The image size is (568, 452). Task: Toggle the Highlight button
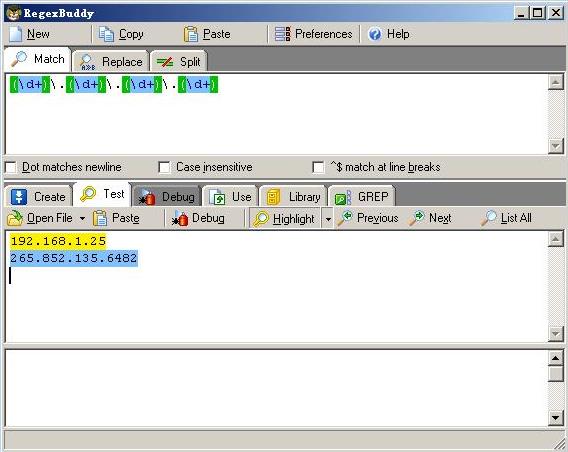[285, 218]
